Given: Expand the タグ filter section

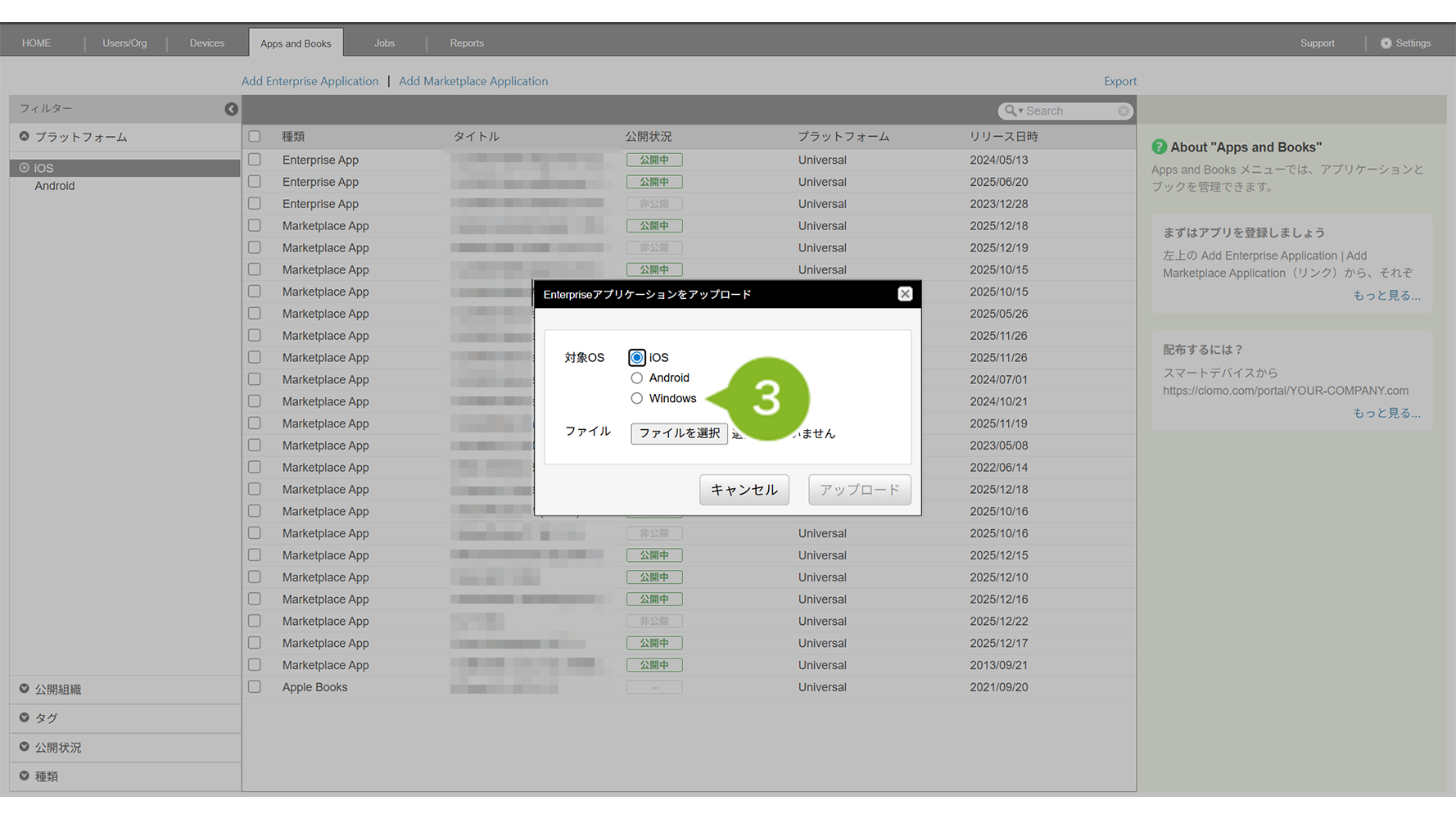Looking at the screenshot, I should [x=25, y=718].
